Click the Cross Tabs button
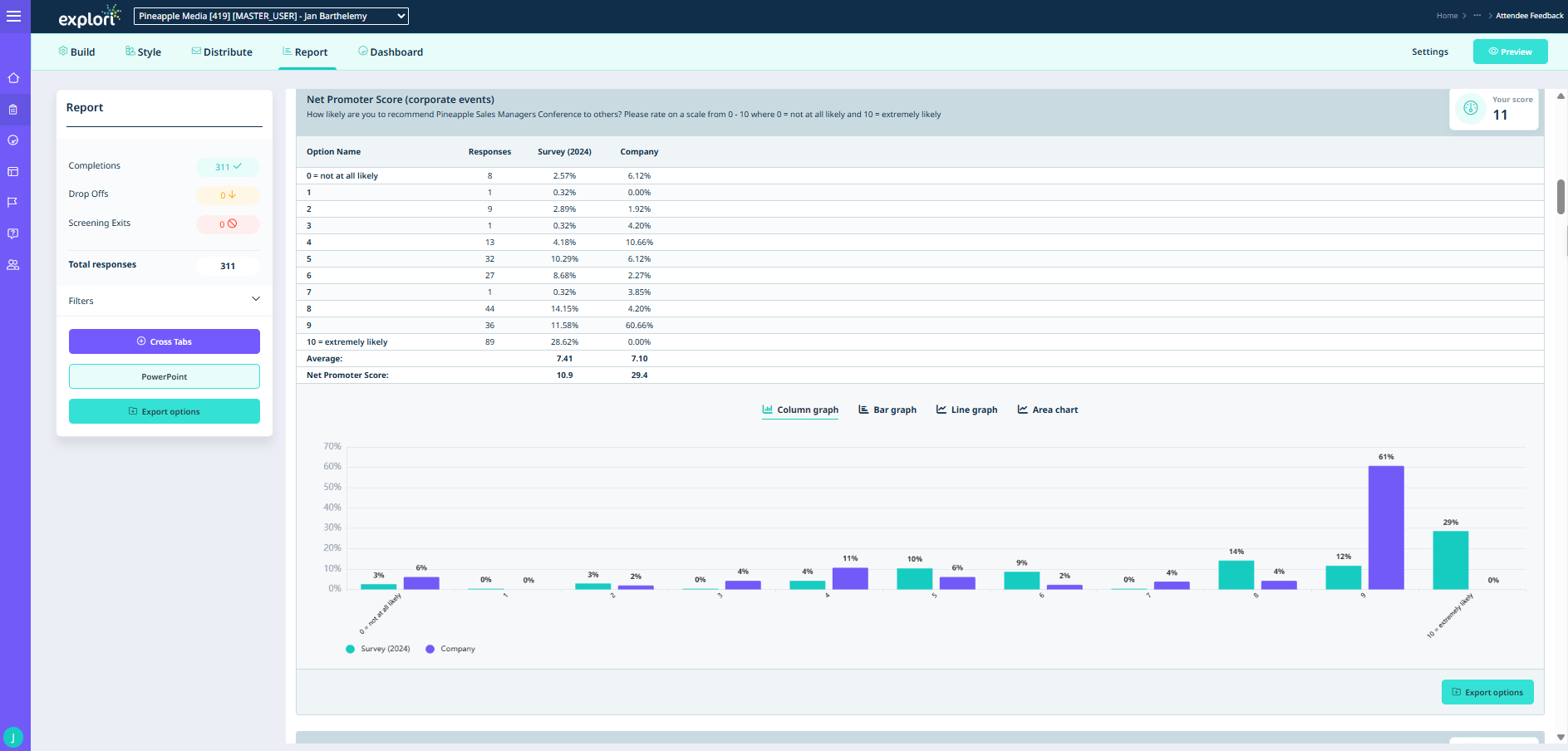1568x751 pixels. tap(165, 341)
